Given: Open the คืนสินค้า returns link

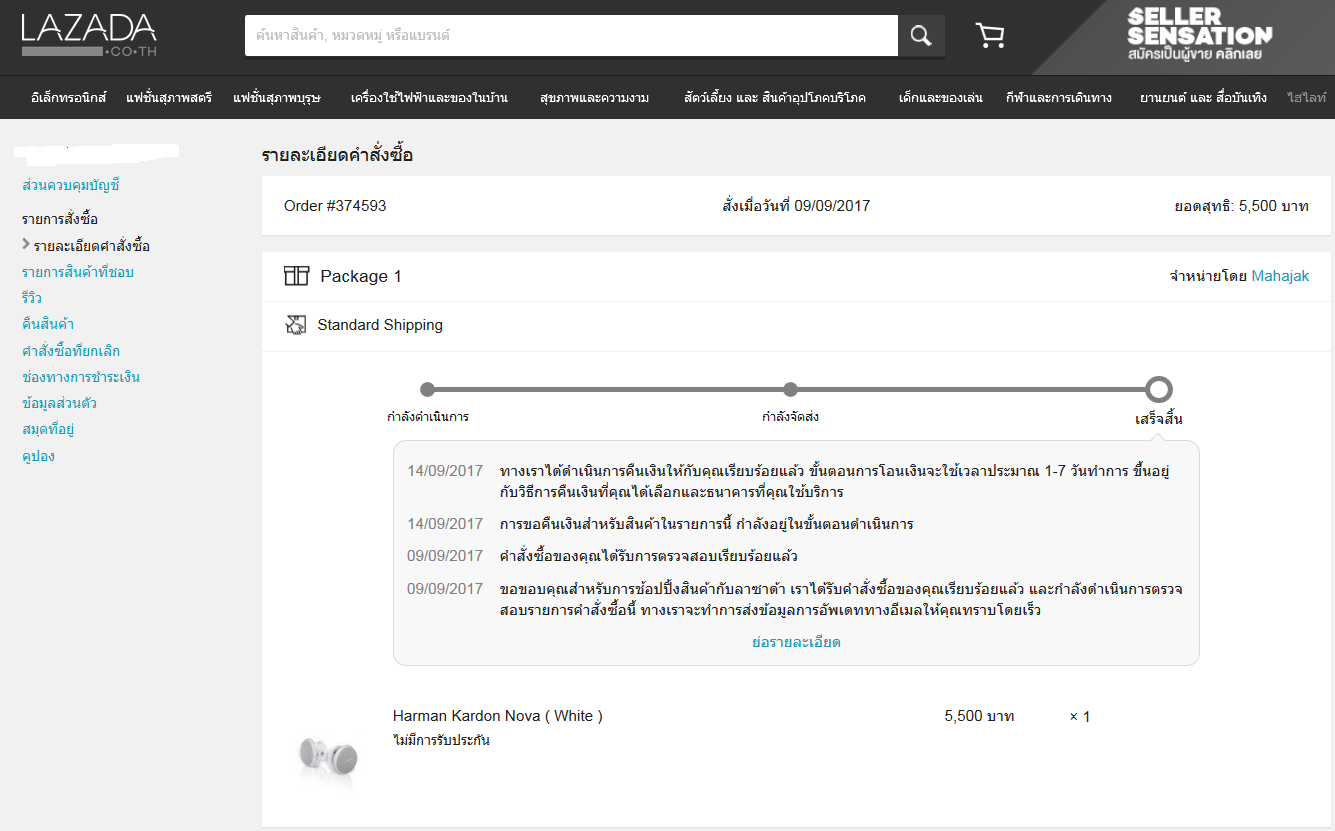Looking at the screenshot, I should pos(48,324).
